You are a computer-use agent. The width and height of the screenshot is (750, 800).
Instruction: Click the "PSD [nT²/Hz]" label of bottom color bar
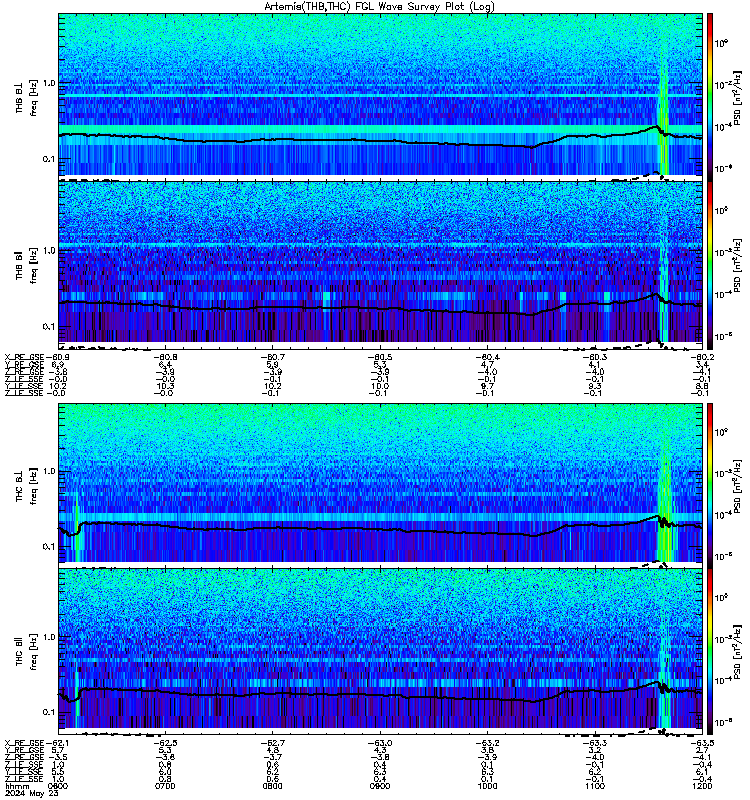(x=737, y=652)
